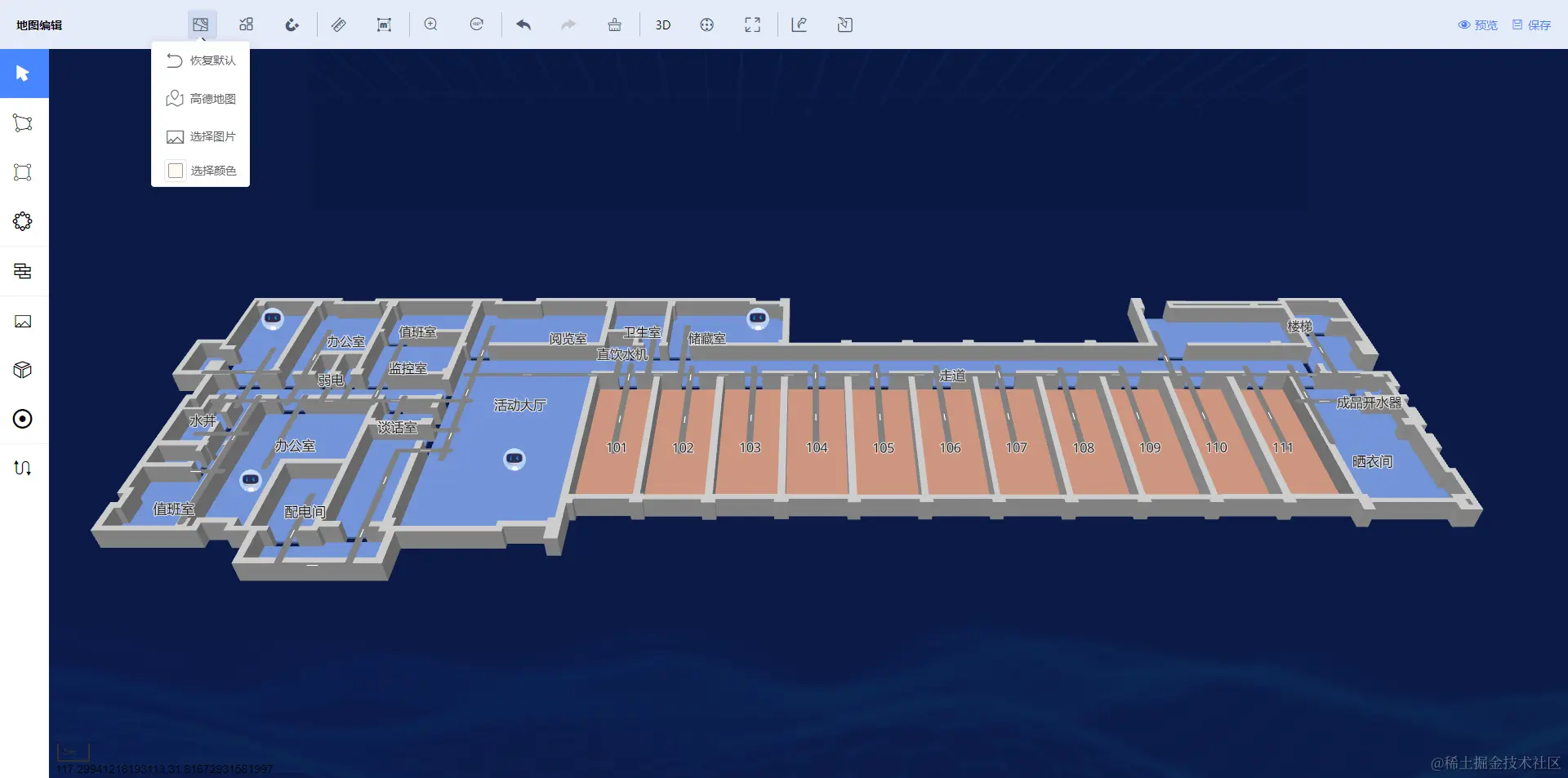
Task: Click the 直饮水机 label
Action: coord(622,353)
